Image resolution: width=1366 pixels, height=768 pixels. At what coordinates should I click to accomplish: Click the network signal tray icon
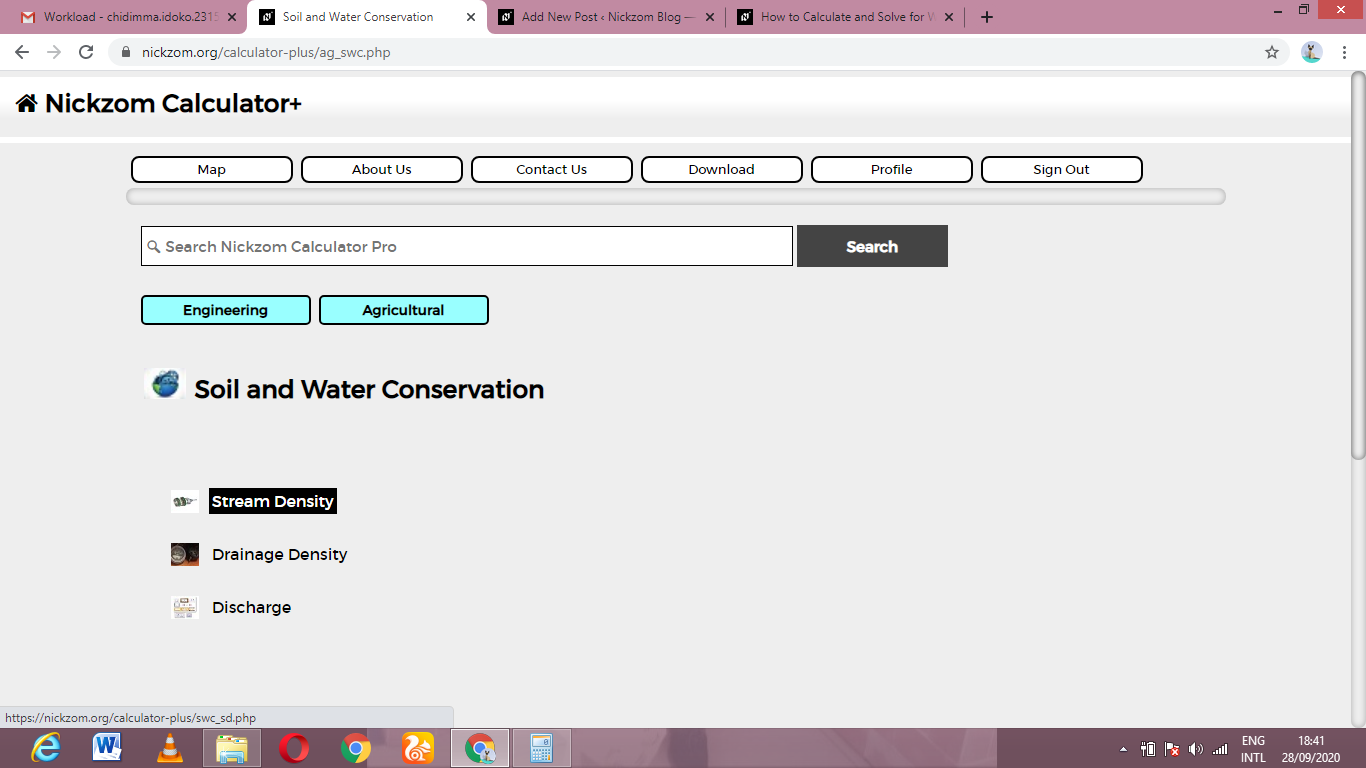pyautogui.click(x=1219, y=749)
